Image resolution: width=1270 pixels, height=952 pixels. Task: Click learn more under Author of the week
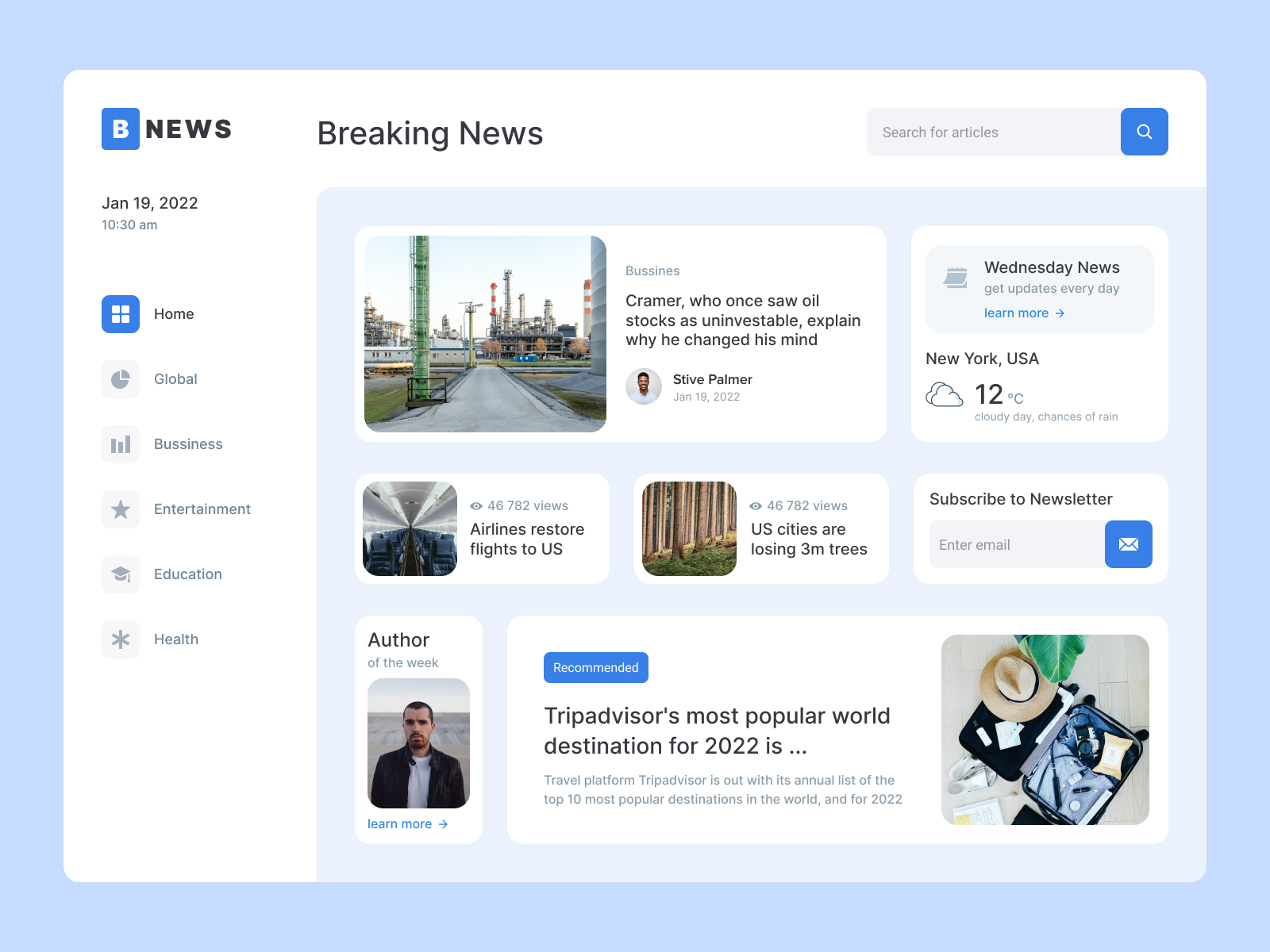tap(400, 823)
